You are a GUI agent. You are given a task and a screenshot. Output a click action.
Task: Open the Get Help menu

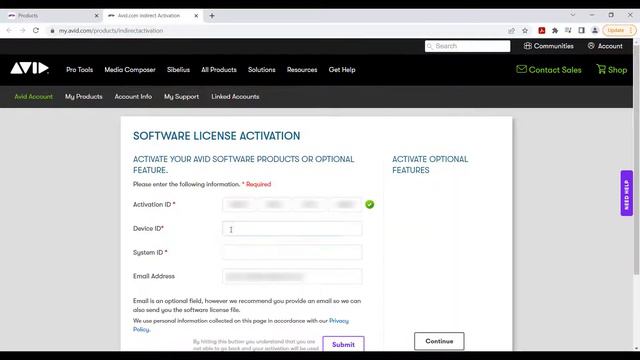point(342,70)
